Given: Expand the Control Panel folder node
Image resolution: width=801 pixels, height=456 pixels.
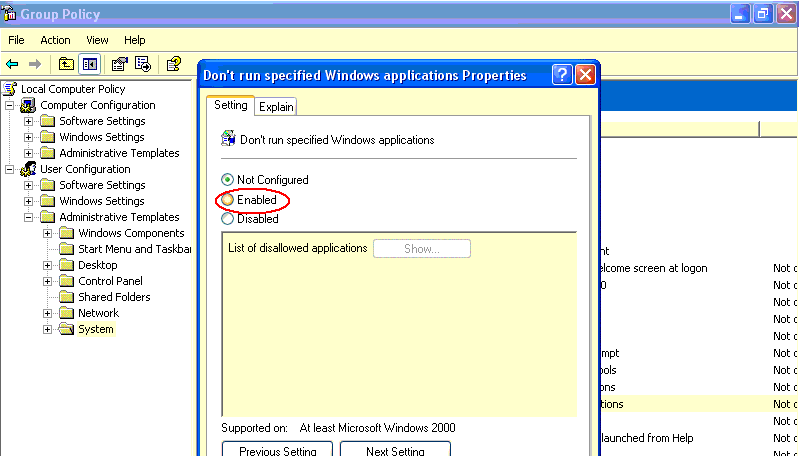Looking at the screenshot, I should click(48, 281).
